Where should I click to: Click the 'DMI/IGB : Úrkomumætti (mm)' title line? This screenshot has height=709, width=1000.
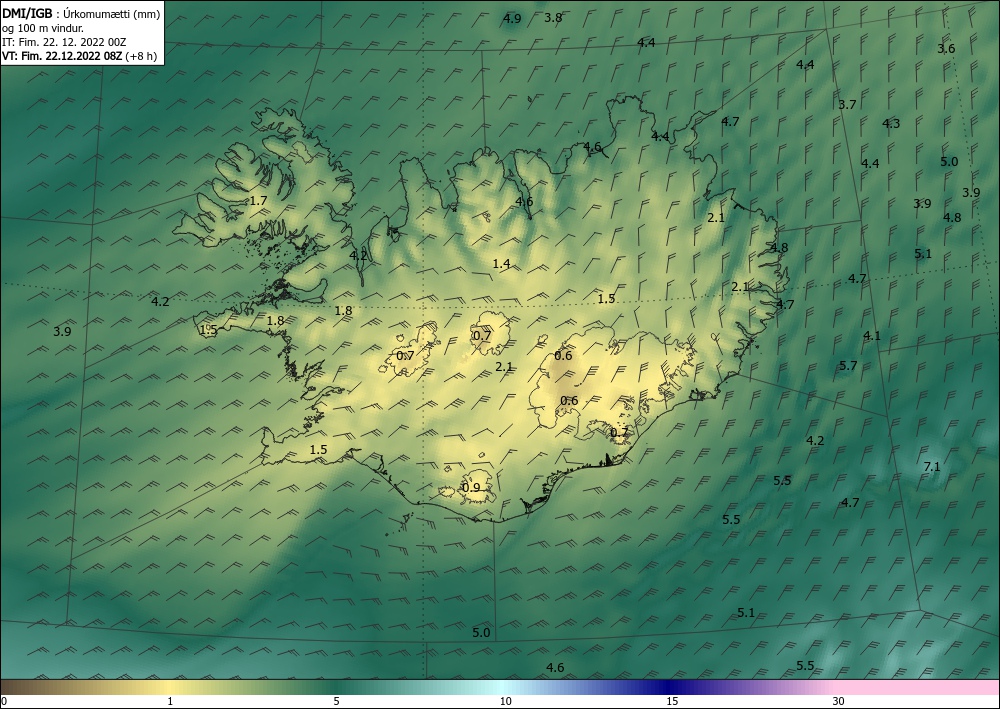(x=81, y=14)
